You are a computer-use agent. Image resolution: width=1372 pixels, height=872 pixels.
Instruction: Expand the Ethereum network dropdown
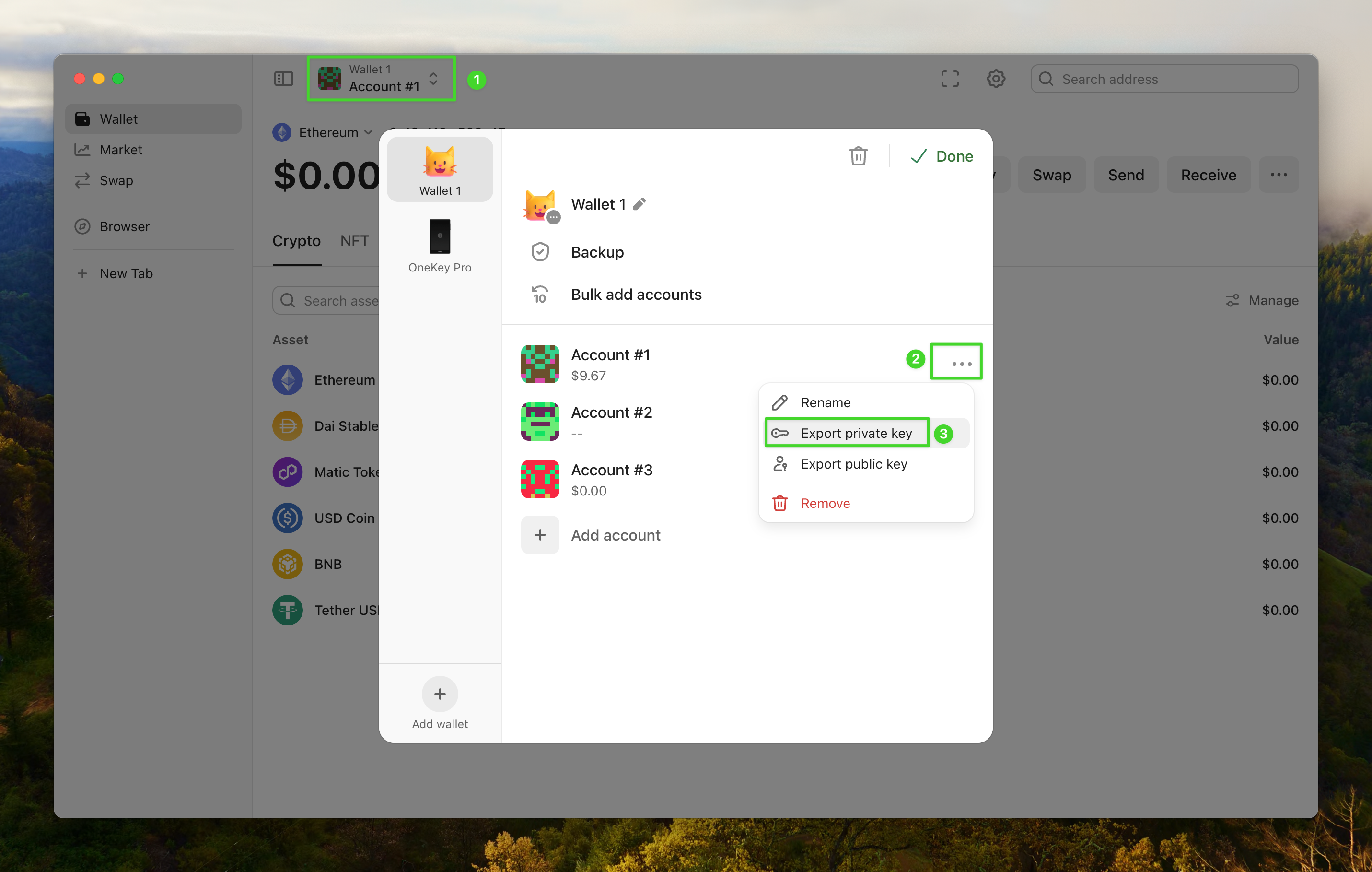pyautogui.click(x=323, y=132)
